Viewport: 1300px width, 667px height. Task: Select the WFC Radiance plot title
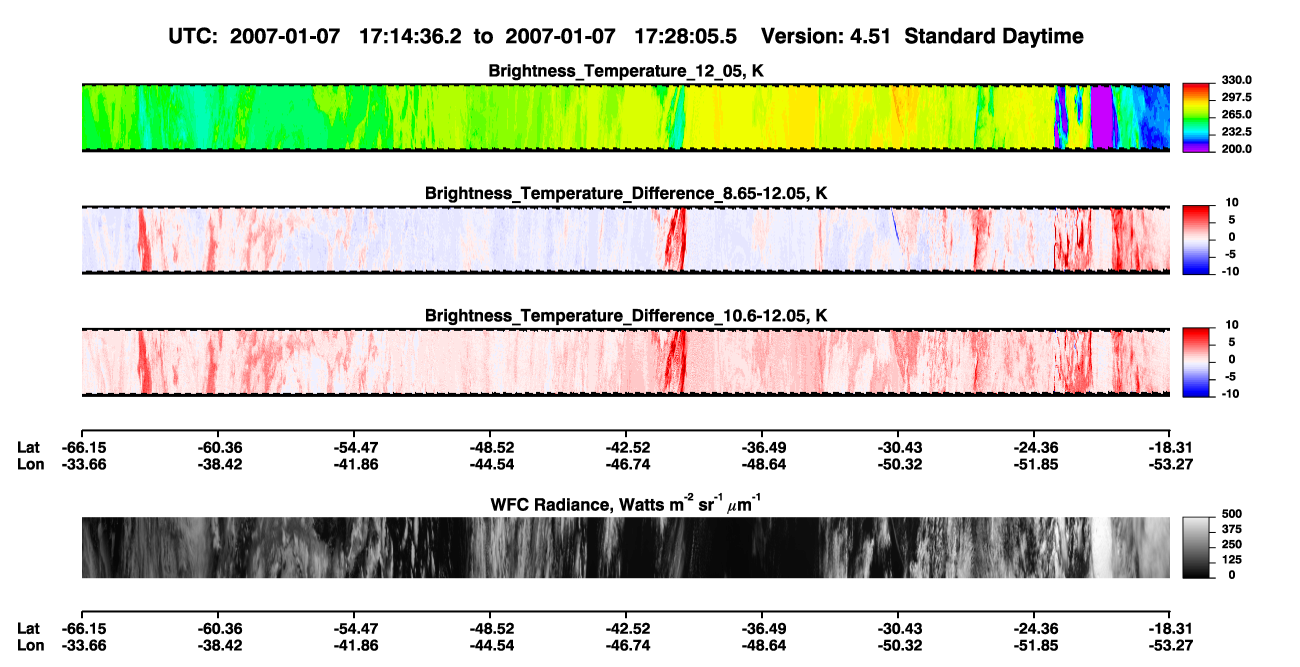626,502
